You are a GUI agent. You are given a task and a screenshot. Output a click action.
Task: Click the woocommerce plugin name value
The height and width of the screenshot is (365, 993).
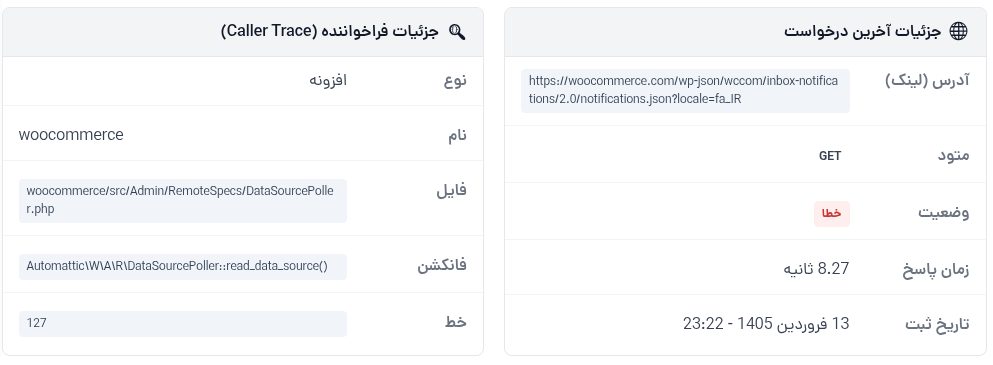click(x=71, y=135)
